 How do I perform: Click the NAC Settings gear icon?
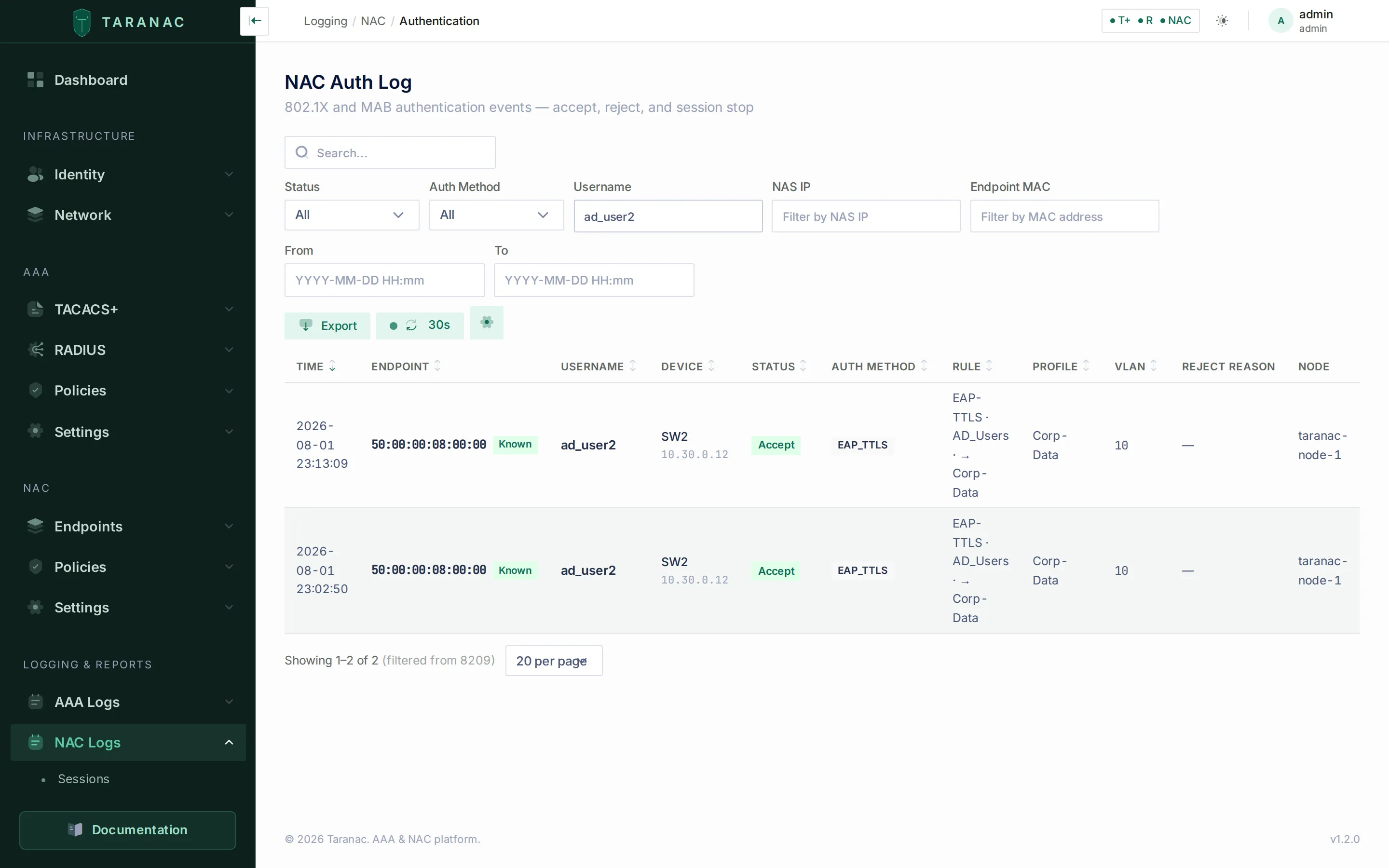coord(35,608)
